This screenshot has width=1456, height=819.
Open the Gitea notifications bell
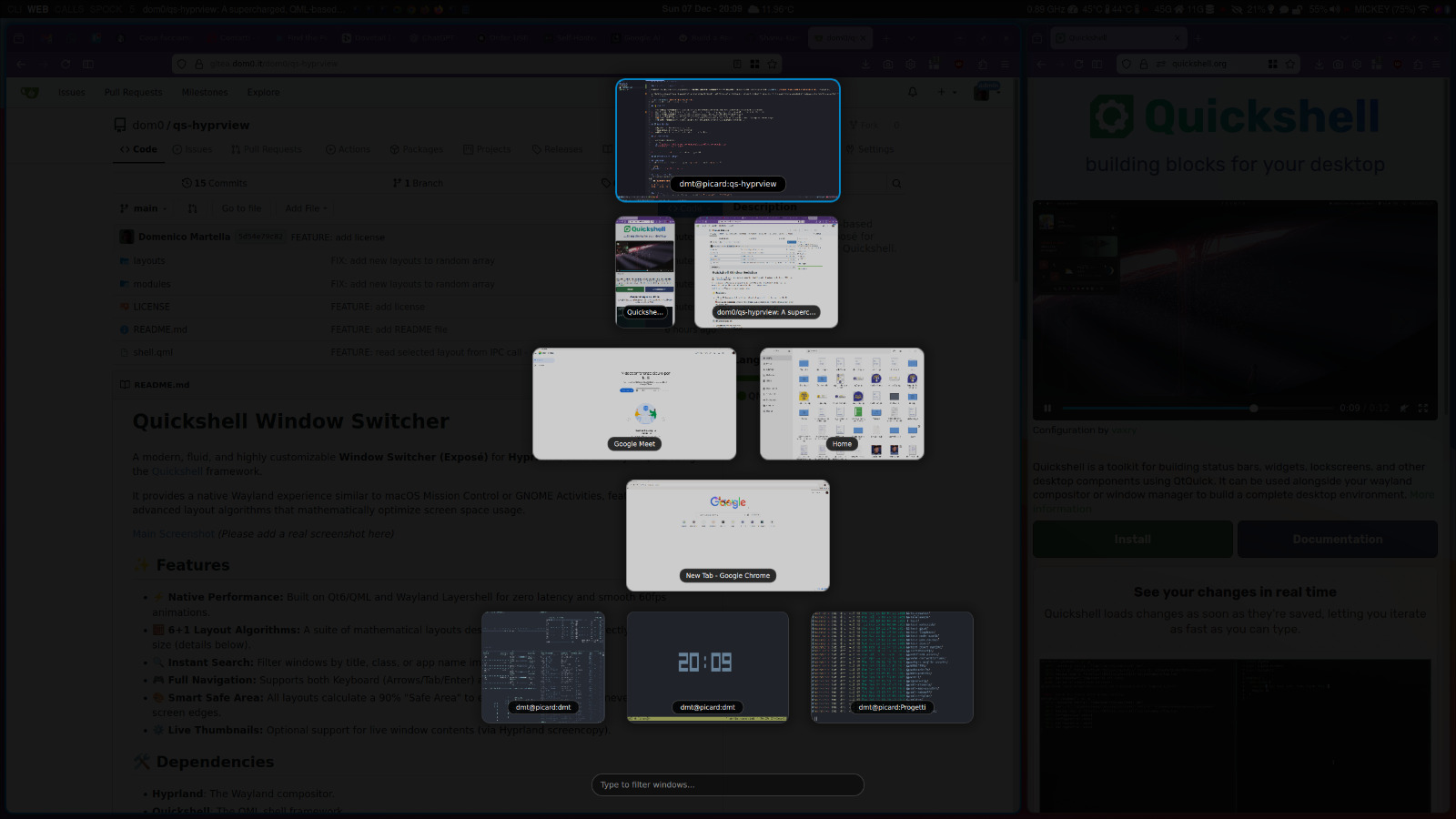coord(913,92)
